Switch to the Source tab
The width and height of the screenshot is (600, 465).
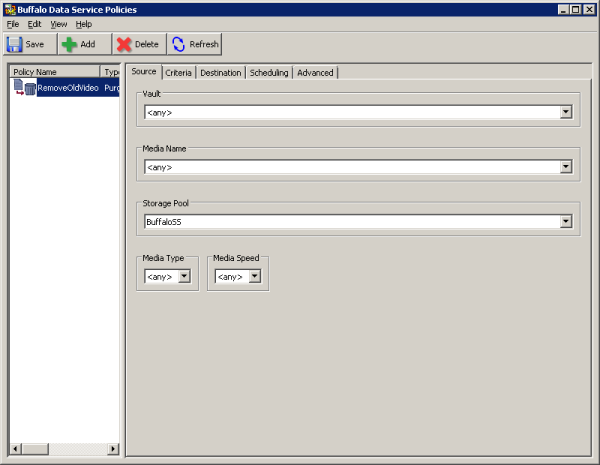144,72
